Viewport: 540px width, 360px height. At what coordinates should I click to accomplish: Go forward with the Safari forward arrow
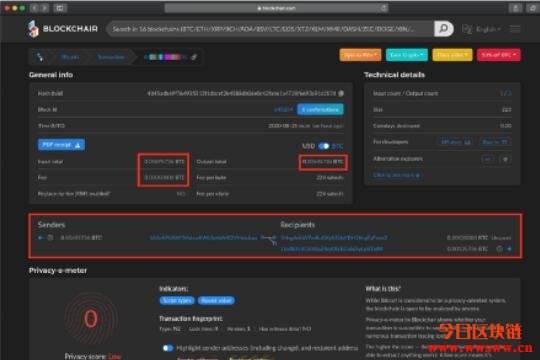coord(44,8)
